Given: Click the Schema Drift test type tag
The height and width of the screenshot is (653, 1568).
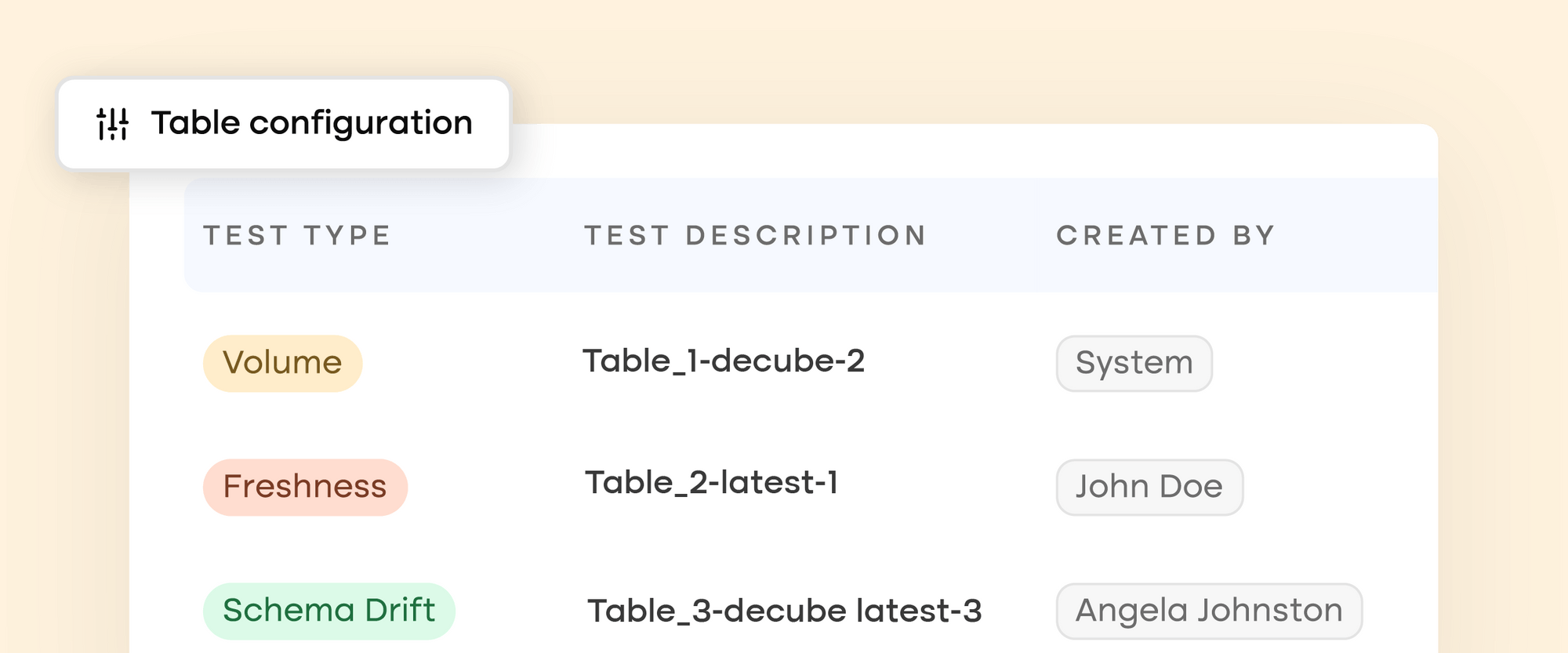Looking at the screenshot, I should (x=329, y=611).
